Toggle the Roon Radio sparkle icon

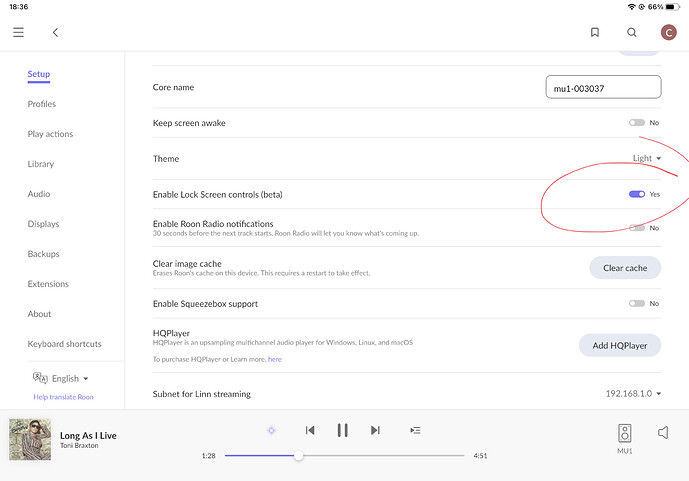(271, 430)
